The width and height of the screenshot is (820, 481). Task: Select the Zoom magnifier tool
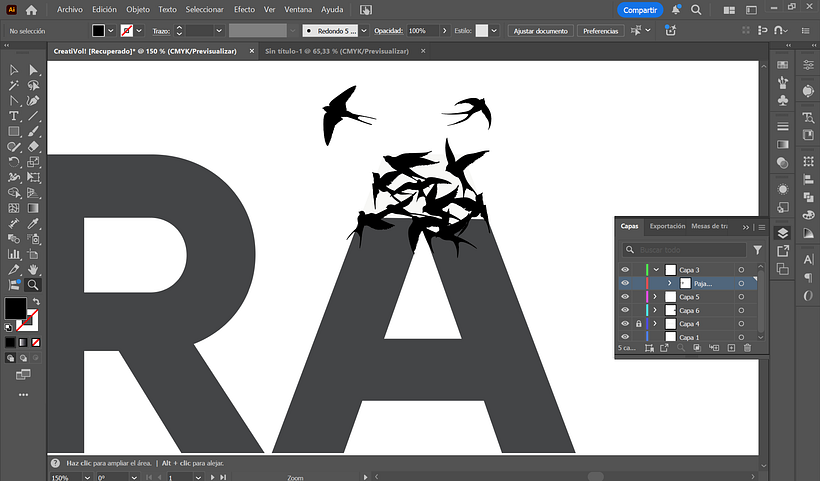(33, 285)
